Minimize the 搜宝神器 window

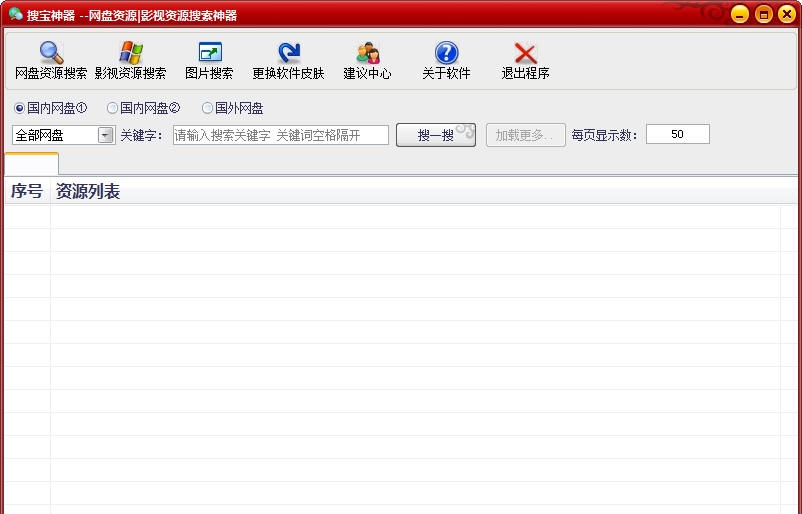pyautogui.click(x=740, y=14)
